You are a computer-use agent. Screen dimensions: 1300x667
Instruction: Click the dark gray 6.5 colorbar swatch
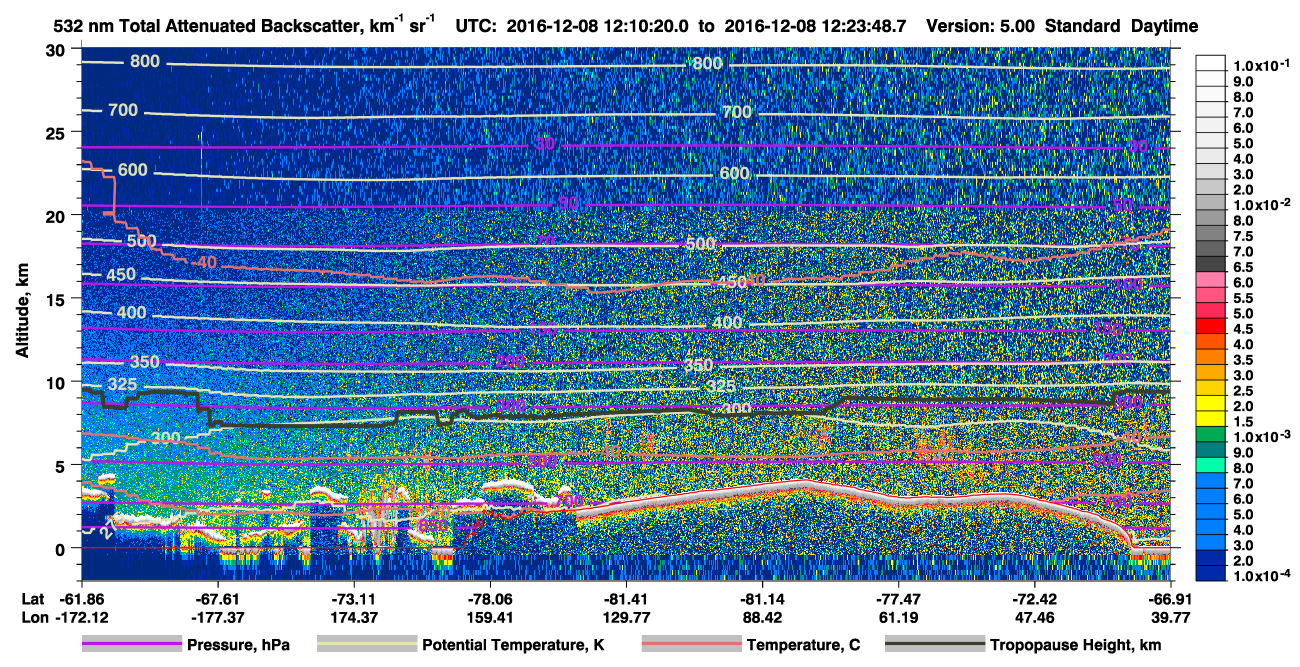[1211, 266]
